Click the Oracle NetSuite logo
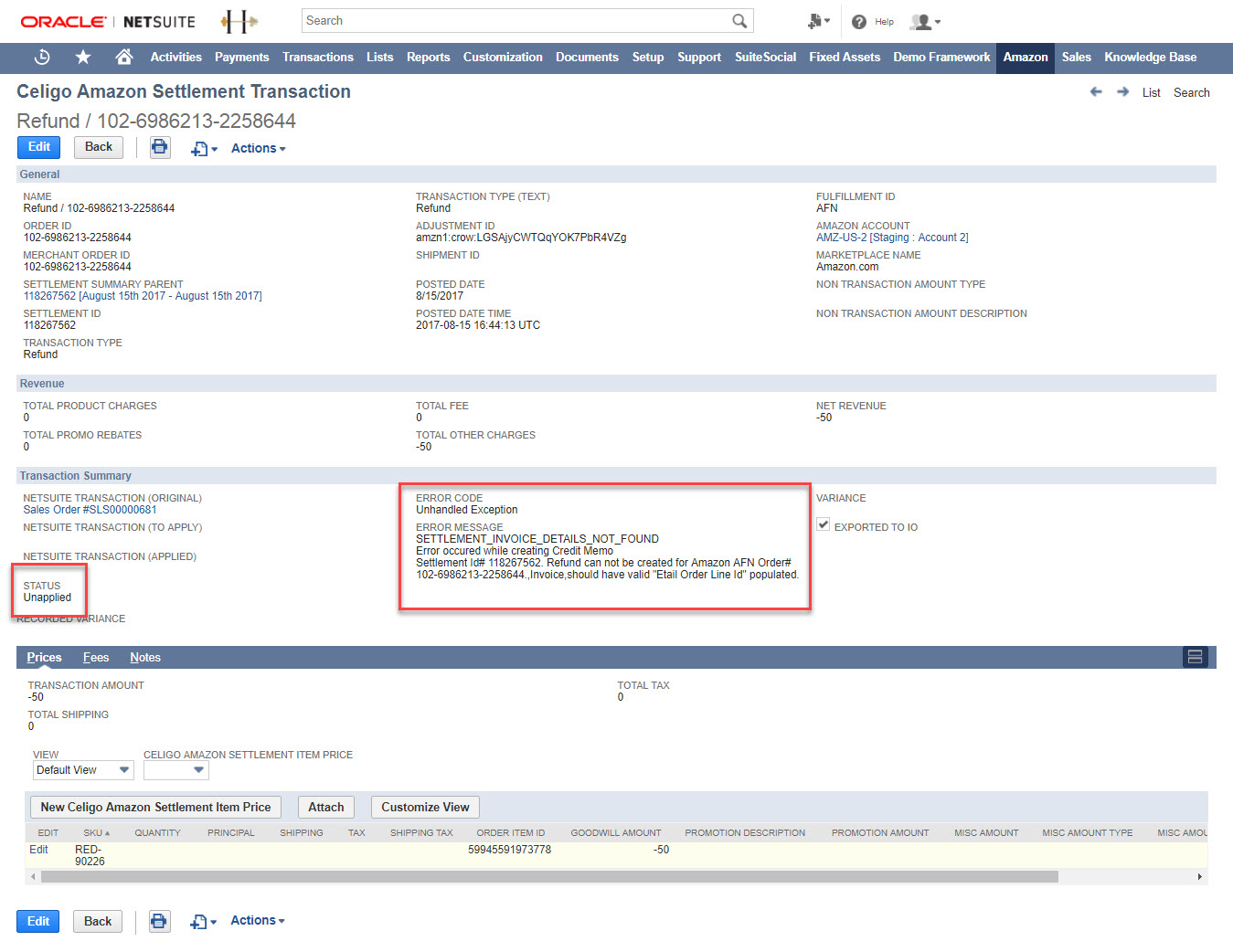This screenshot has width=1233, height=952. [x=108, y=21]
